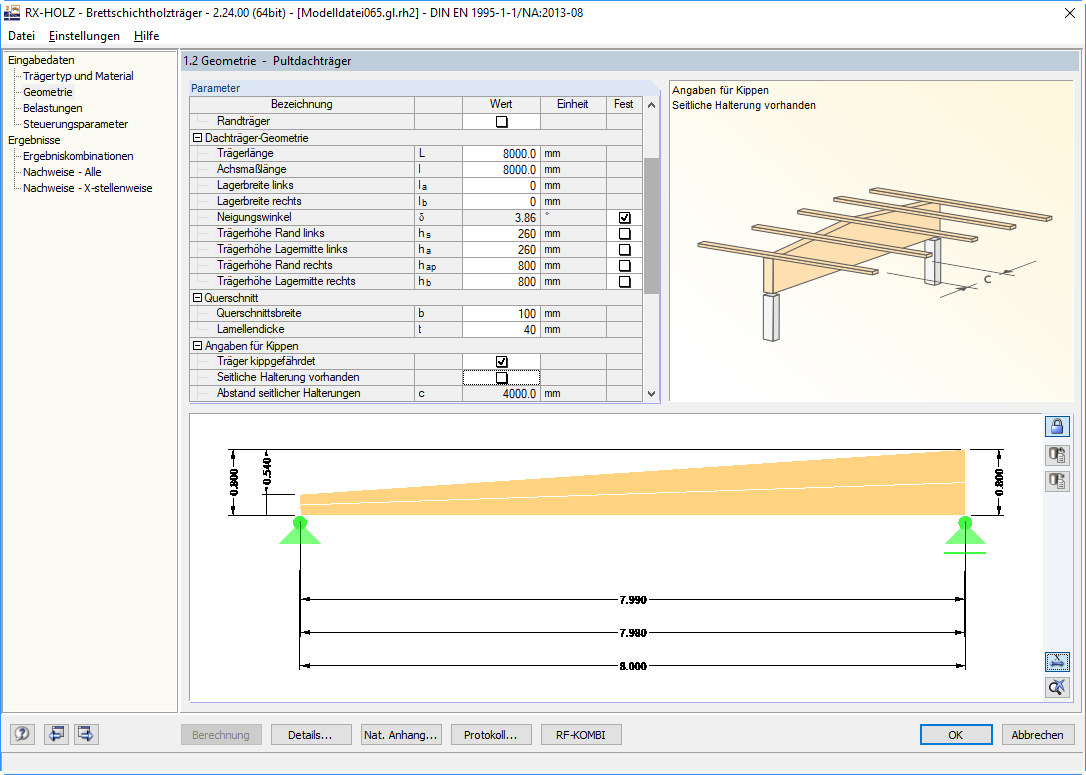
Task: Edit the Trägerhöhe Rand rechts value
Action: pos(501,265)
